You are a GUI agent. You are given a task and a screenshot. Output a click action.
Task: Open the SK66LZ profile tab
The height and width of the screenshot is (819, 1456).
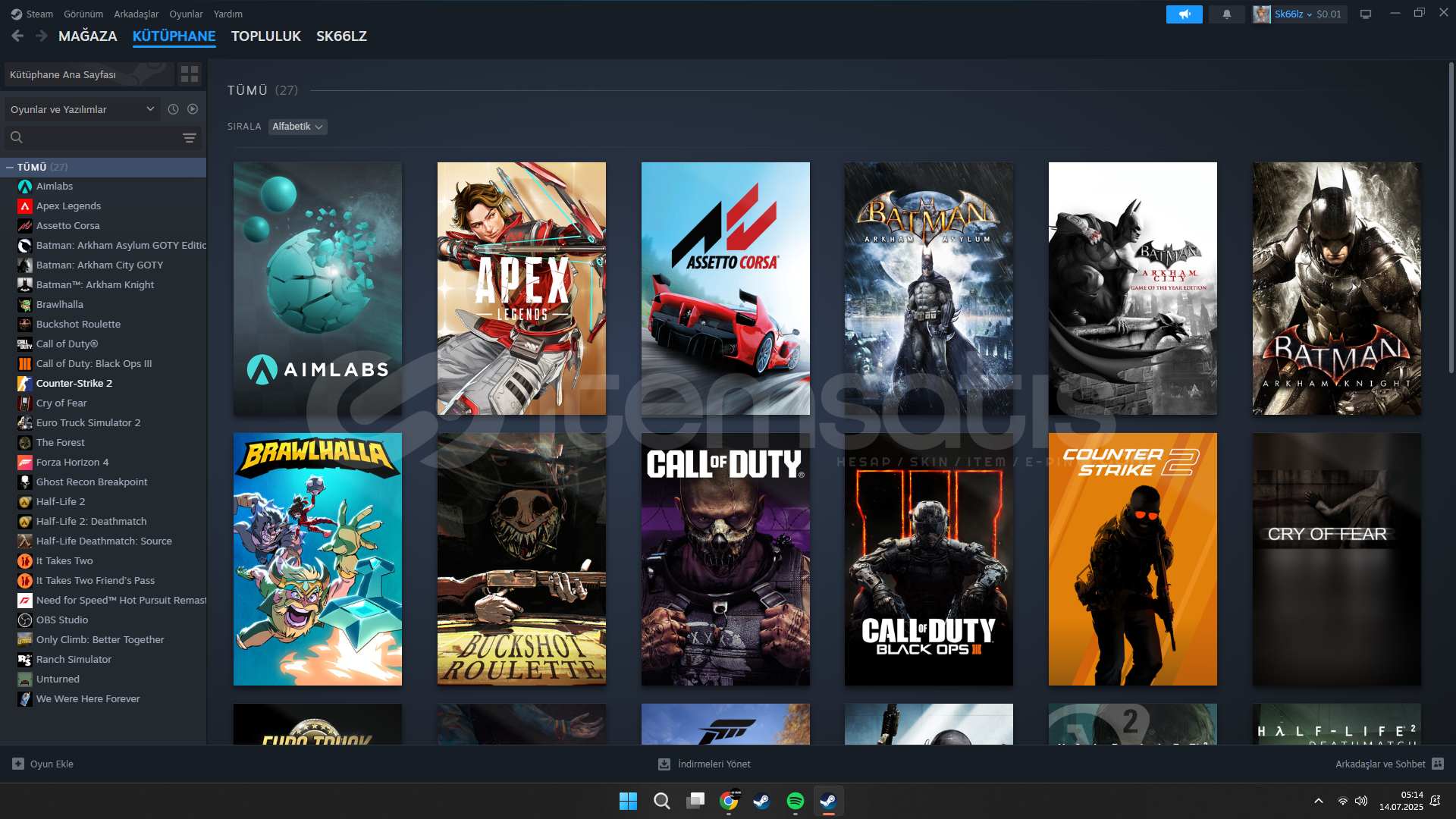[341, 36]
